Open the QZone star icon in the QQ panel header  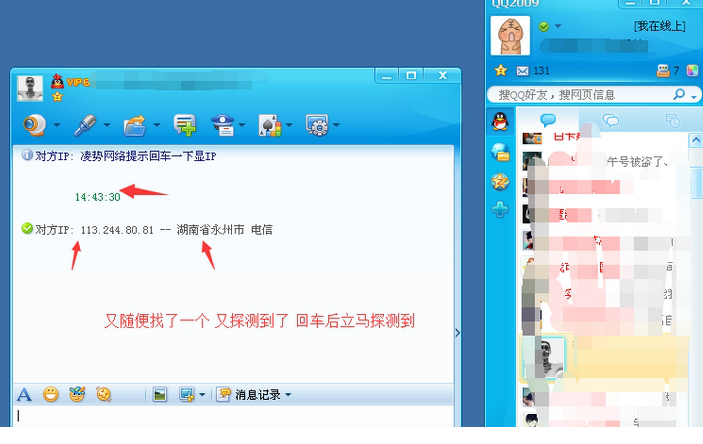click(x=500, y=70)
